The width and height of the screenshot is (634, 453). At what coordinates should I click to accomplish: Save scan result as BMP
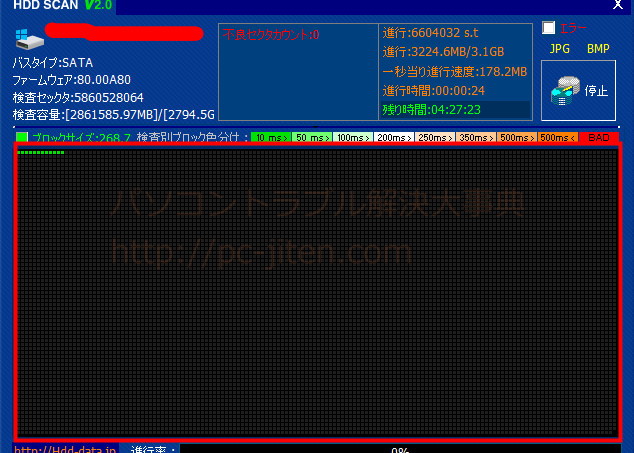(x=598, y=48)
